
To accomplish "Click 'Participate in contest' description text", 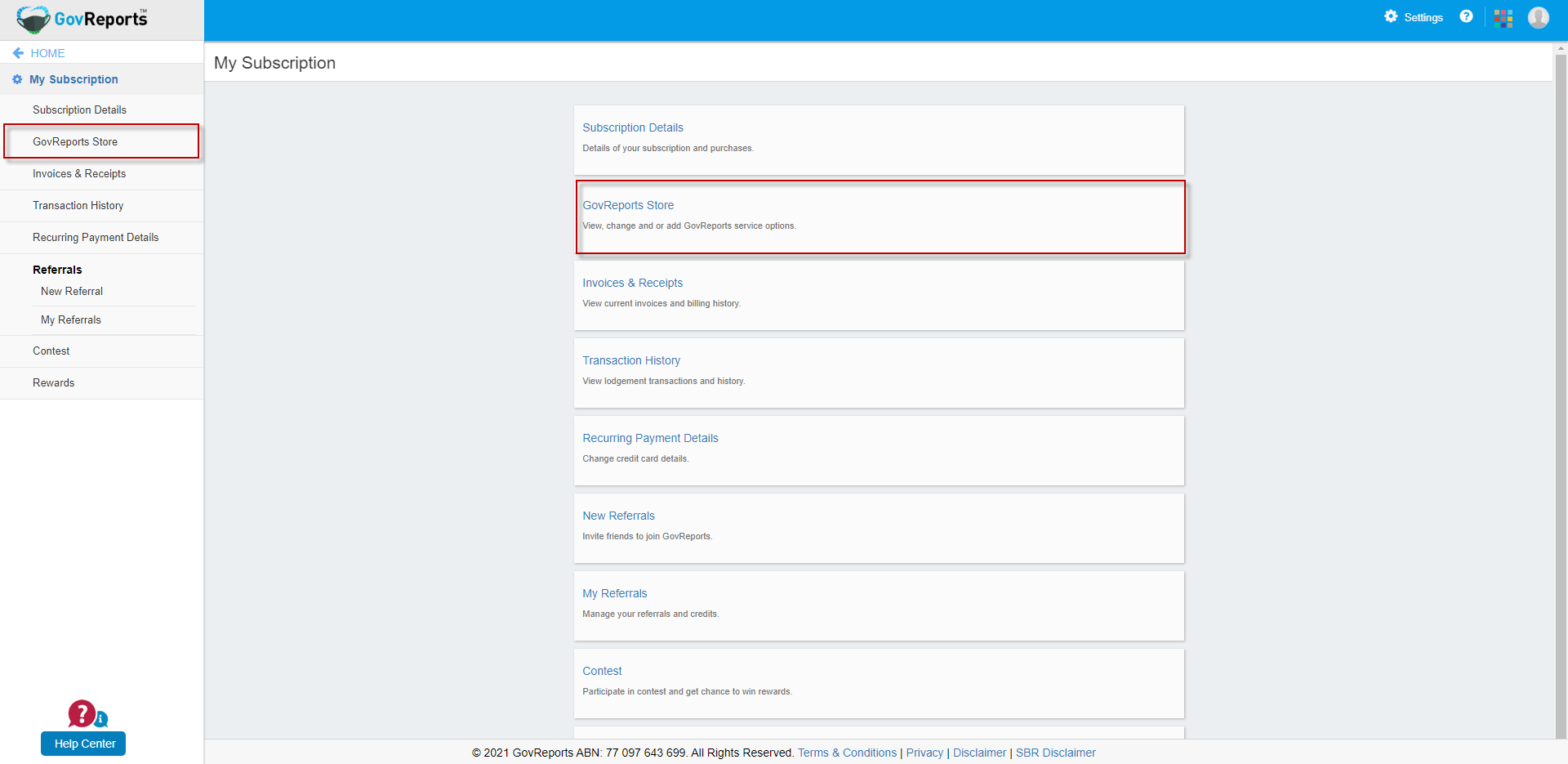I will tap(688, 691).
